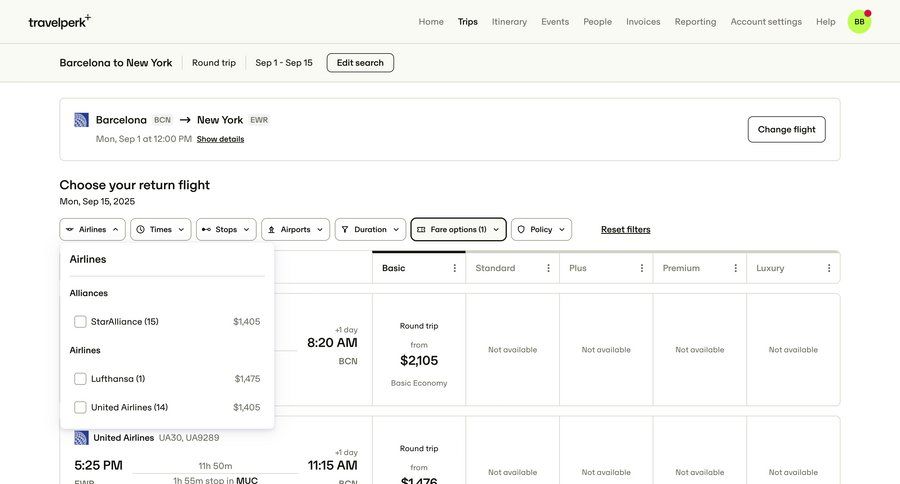Image resolution: width=900 pixels, height=484 pixels.
Task: Open Premium column three-dot options
Action: [735, 268]
